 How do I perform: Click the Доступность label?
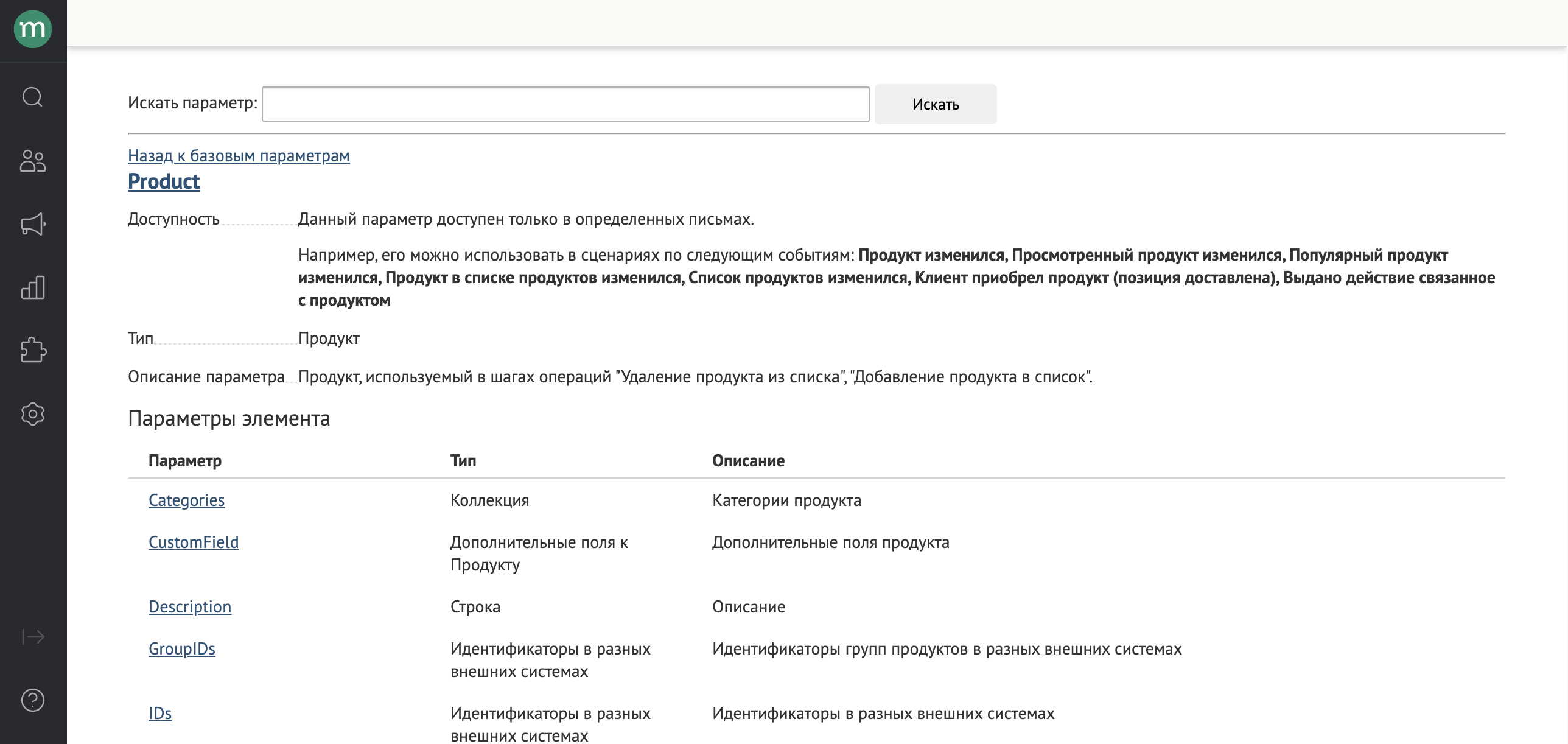click(x=173, y=219)
